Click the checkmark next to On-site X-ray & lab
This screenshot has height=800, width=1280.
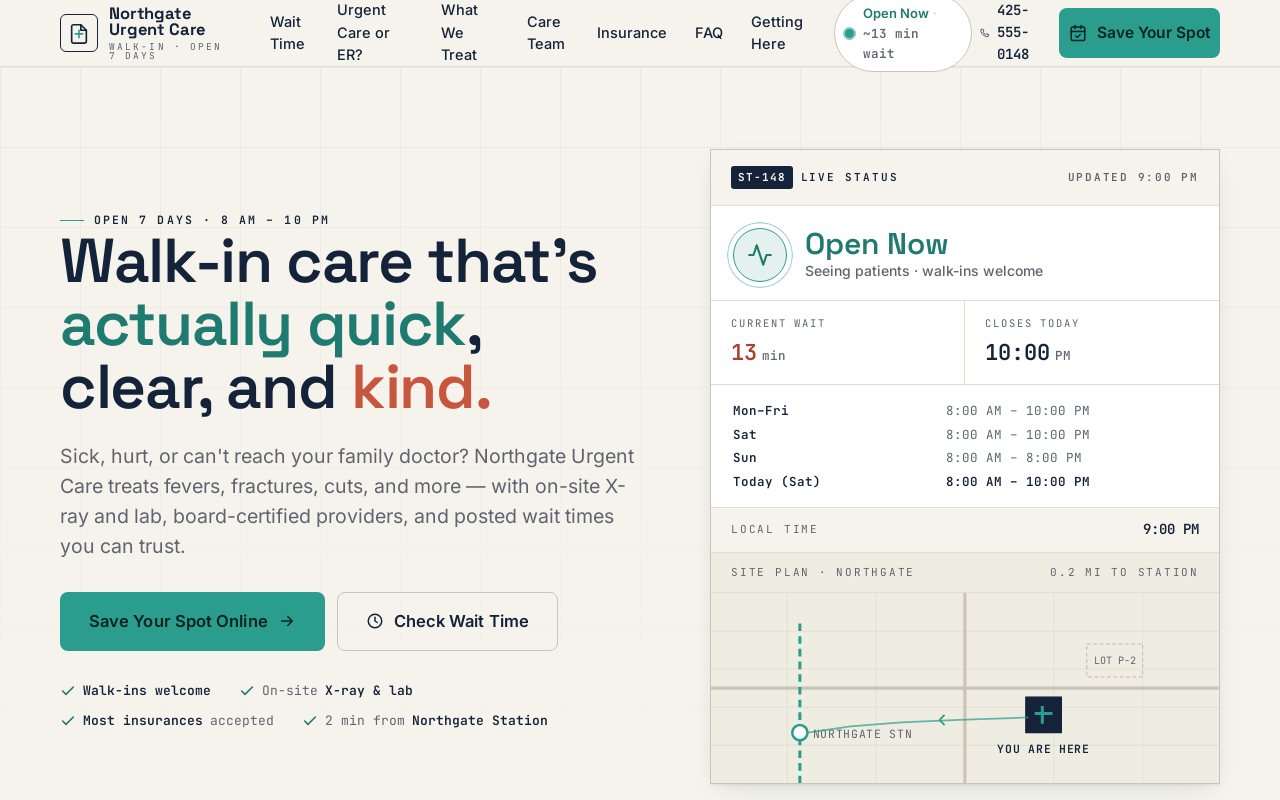[247, 690]
